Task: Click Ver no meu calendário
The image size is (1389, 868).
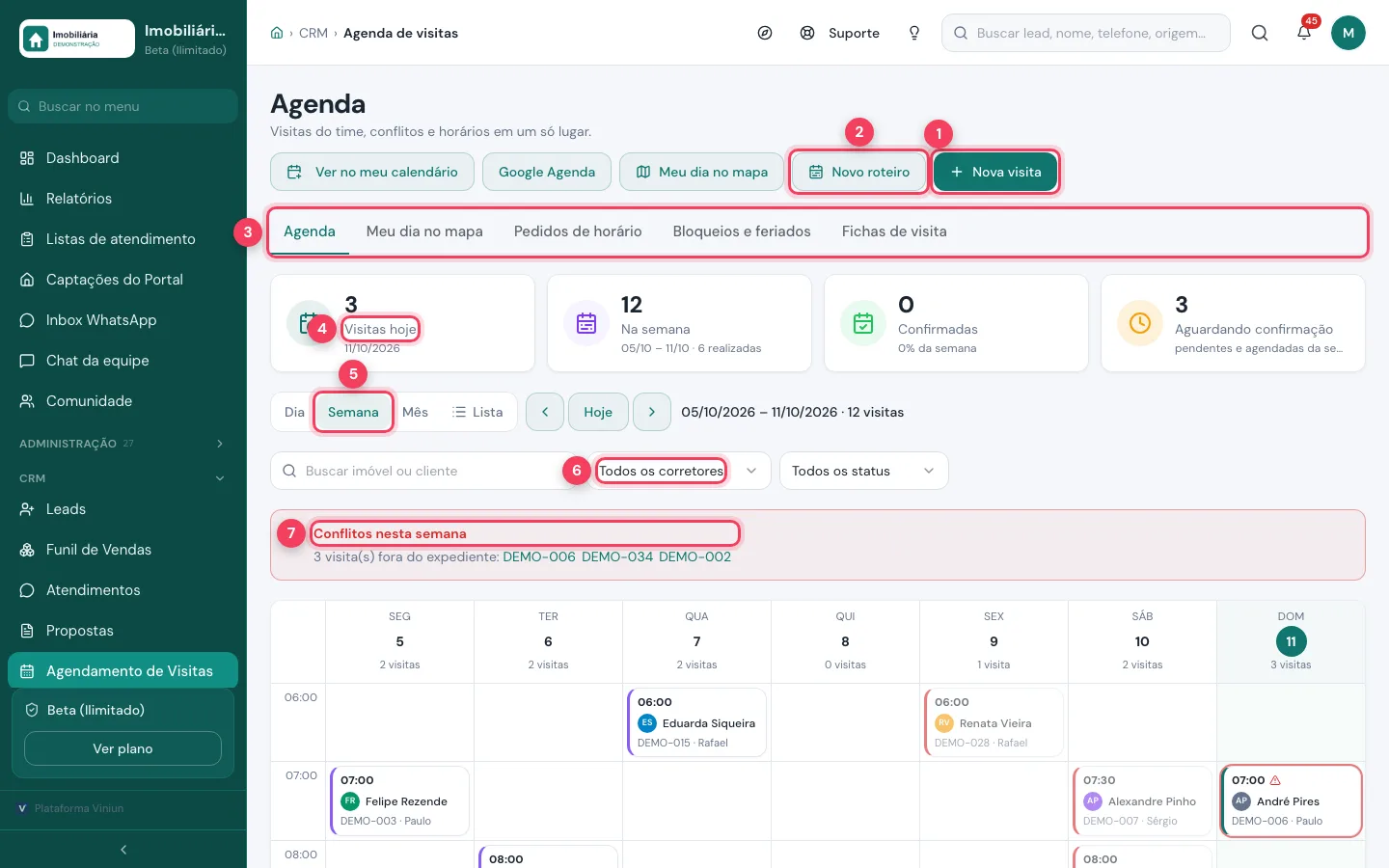Action: [372, 172]
